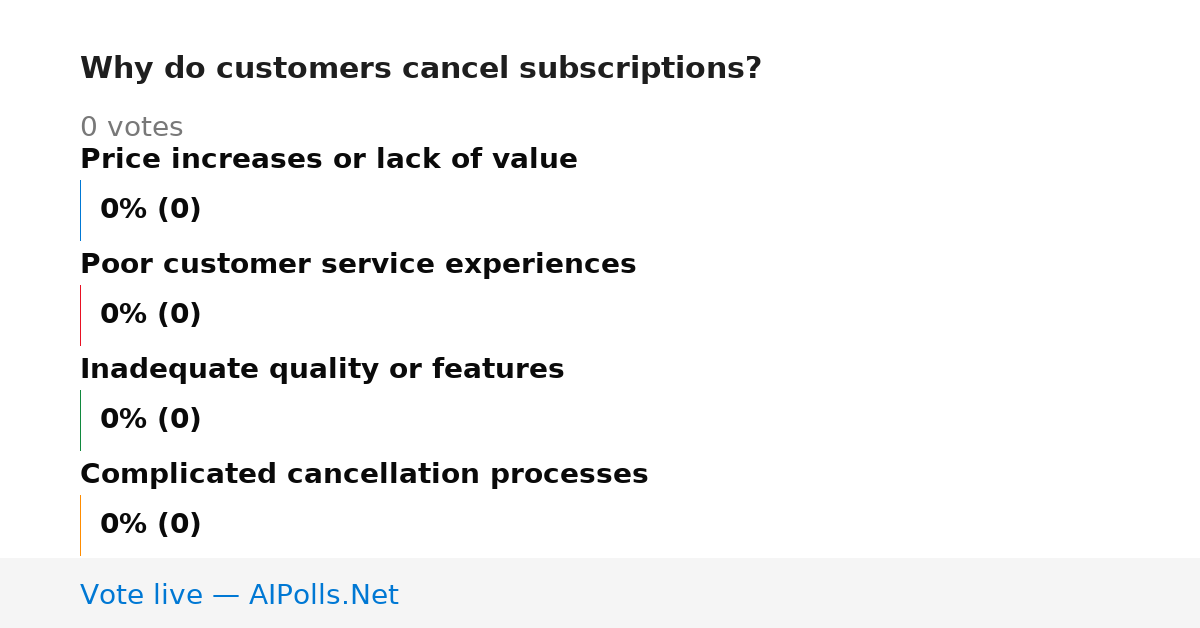Screen dimensions: 1200x628
Task: Click the orange bar for Complicated cancellation
Action: point(80,525)
